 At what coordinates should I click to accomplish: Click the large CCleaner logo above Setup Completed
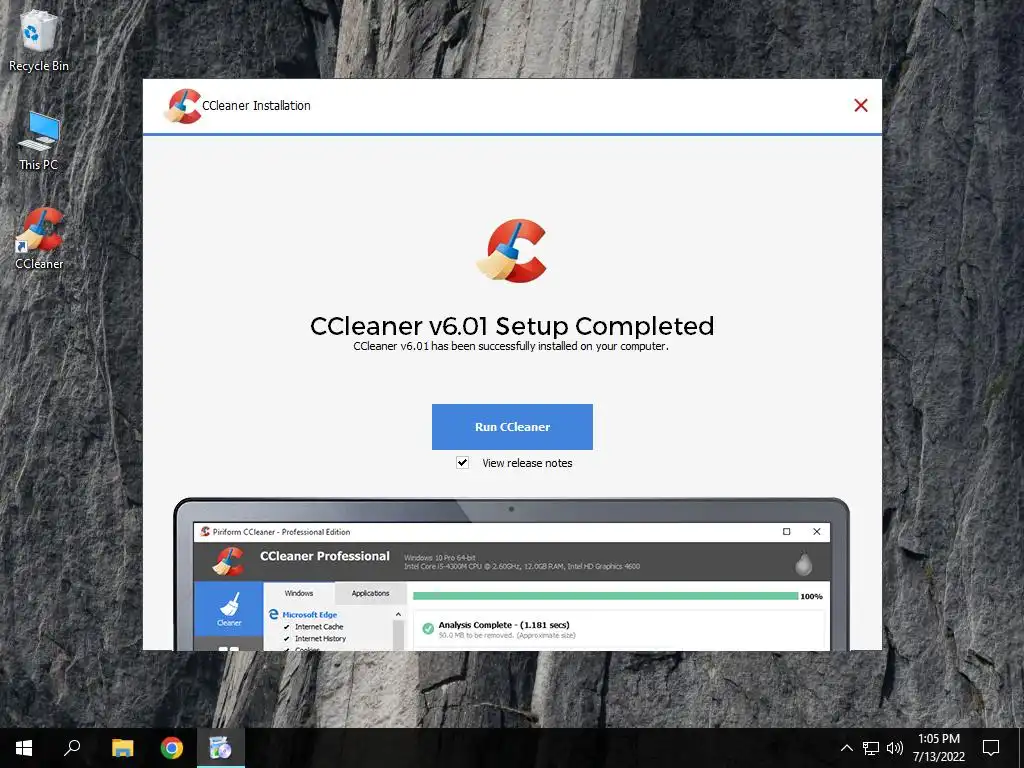[511, 251]
